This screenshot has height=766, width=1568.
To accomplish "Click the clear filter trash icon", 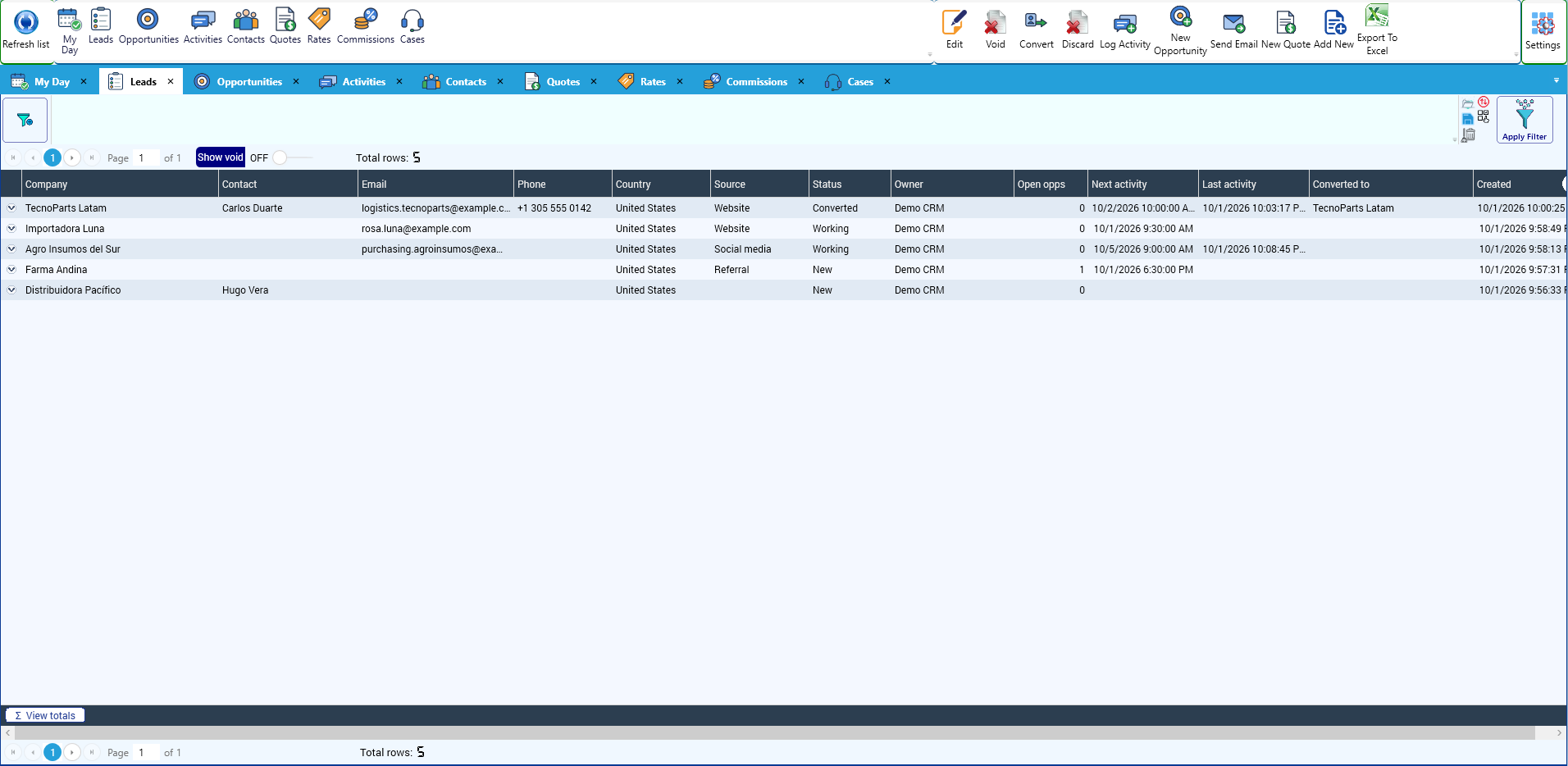I will (1468, 135).
